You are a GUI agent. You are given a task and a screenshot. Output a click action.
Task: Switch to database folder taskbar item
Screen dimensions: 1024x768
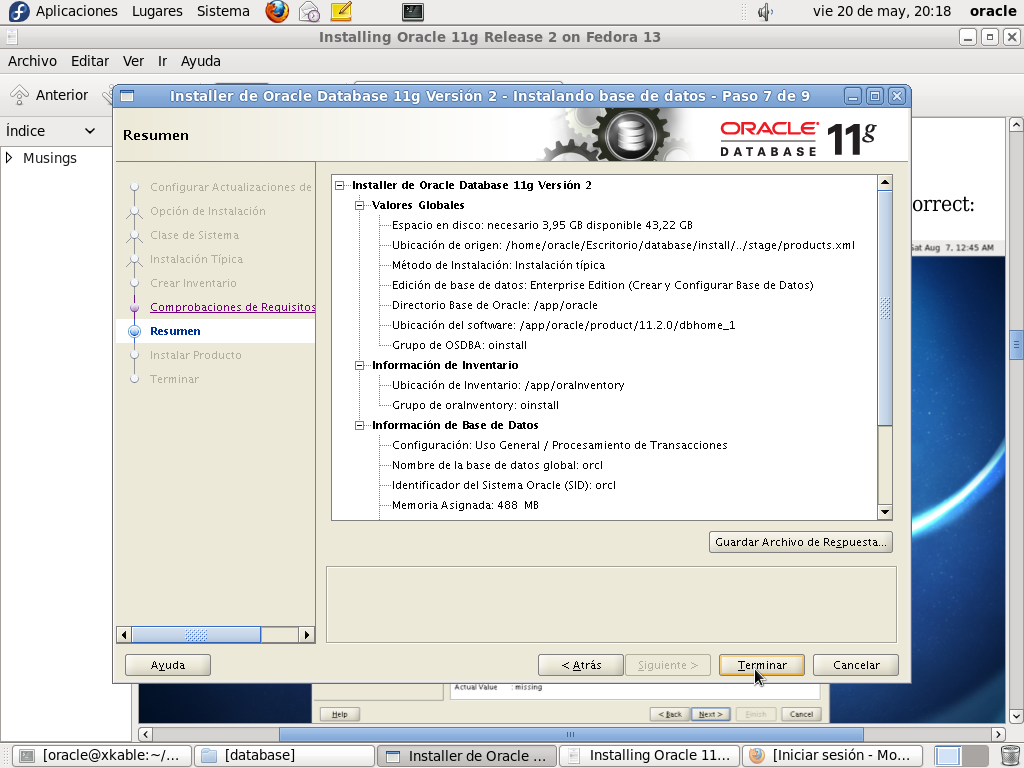[285, 756]
